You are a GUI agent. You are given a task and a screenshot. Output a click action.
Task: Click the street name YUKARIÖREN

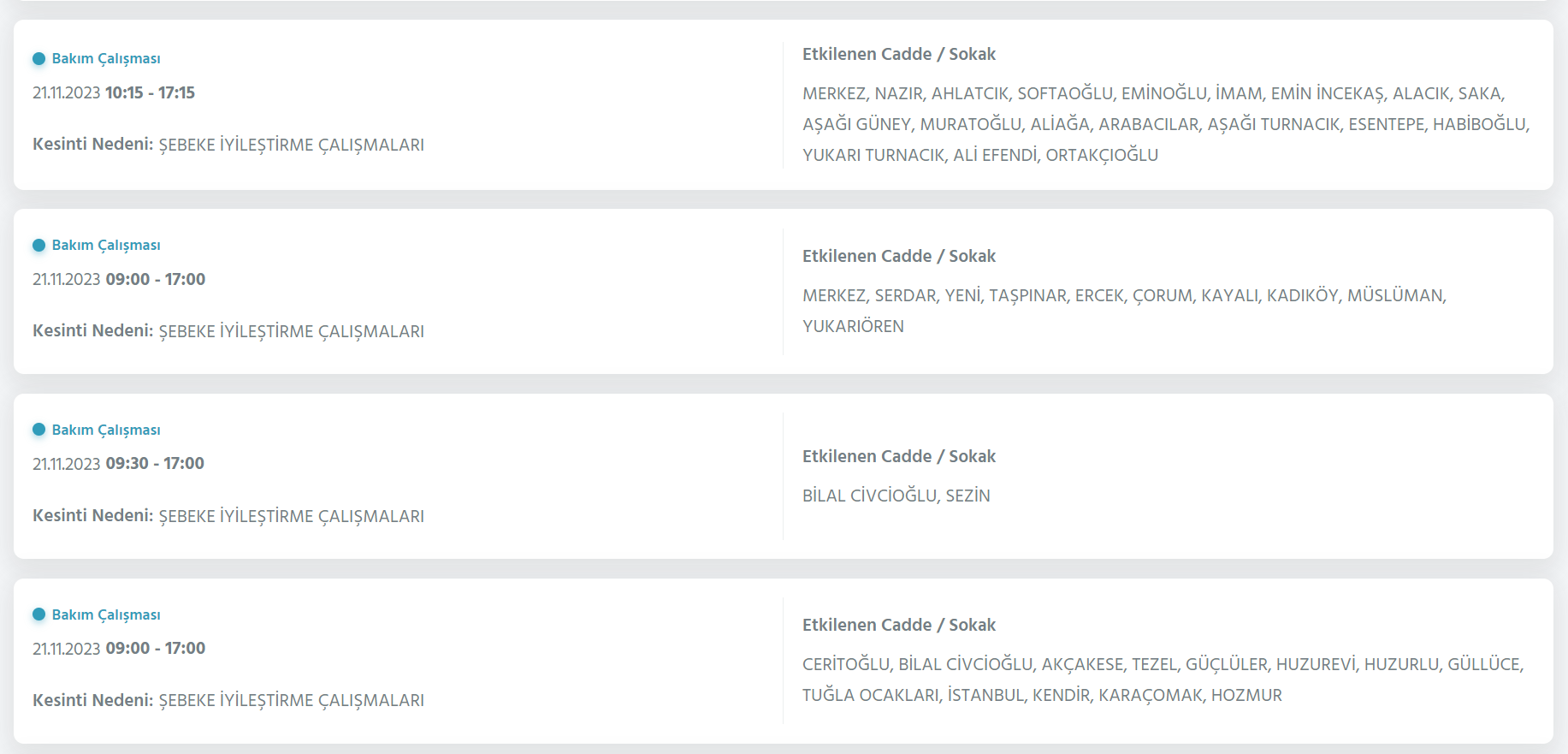tap(853, 326)
